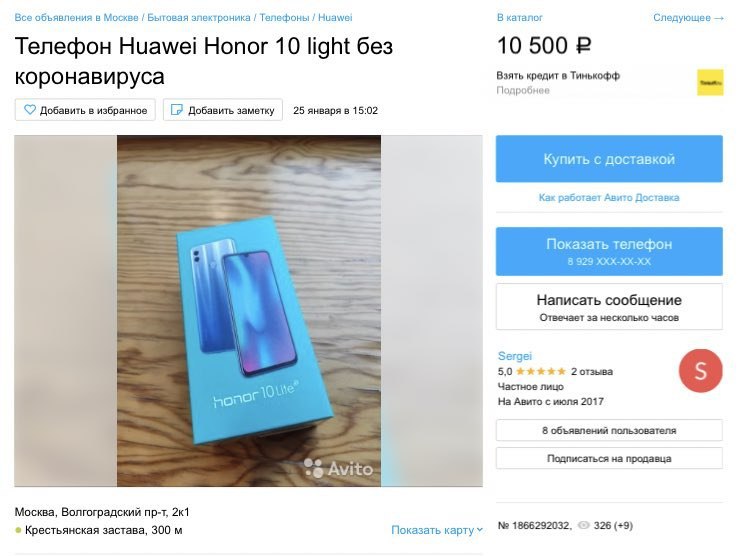Viewport: 750px width, 556px height.
Task: Click the five-star seller rating
Action: (540, 371)
